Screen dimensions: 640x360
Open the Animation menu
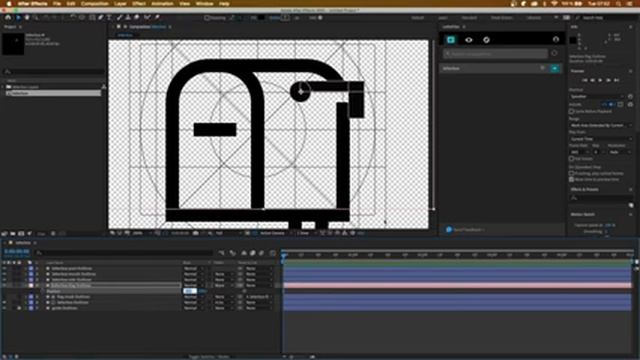point(162,3)
